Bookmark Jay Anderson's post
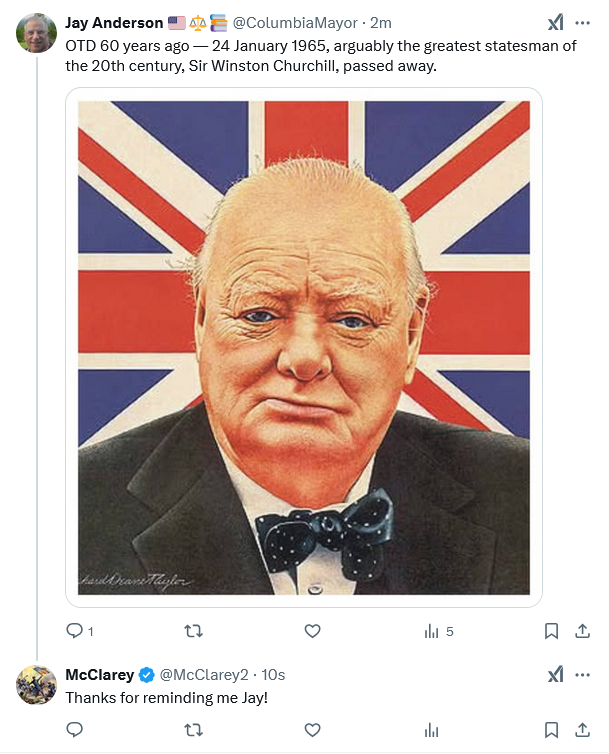This screenshot has height=754, width=609. pos(551,631)
